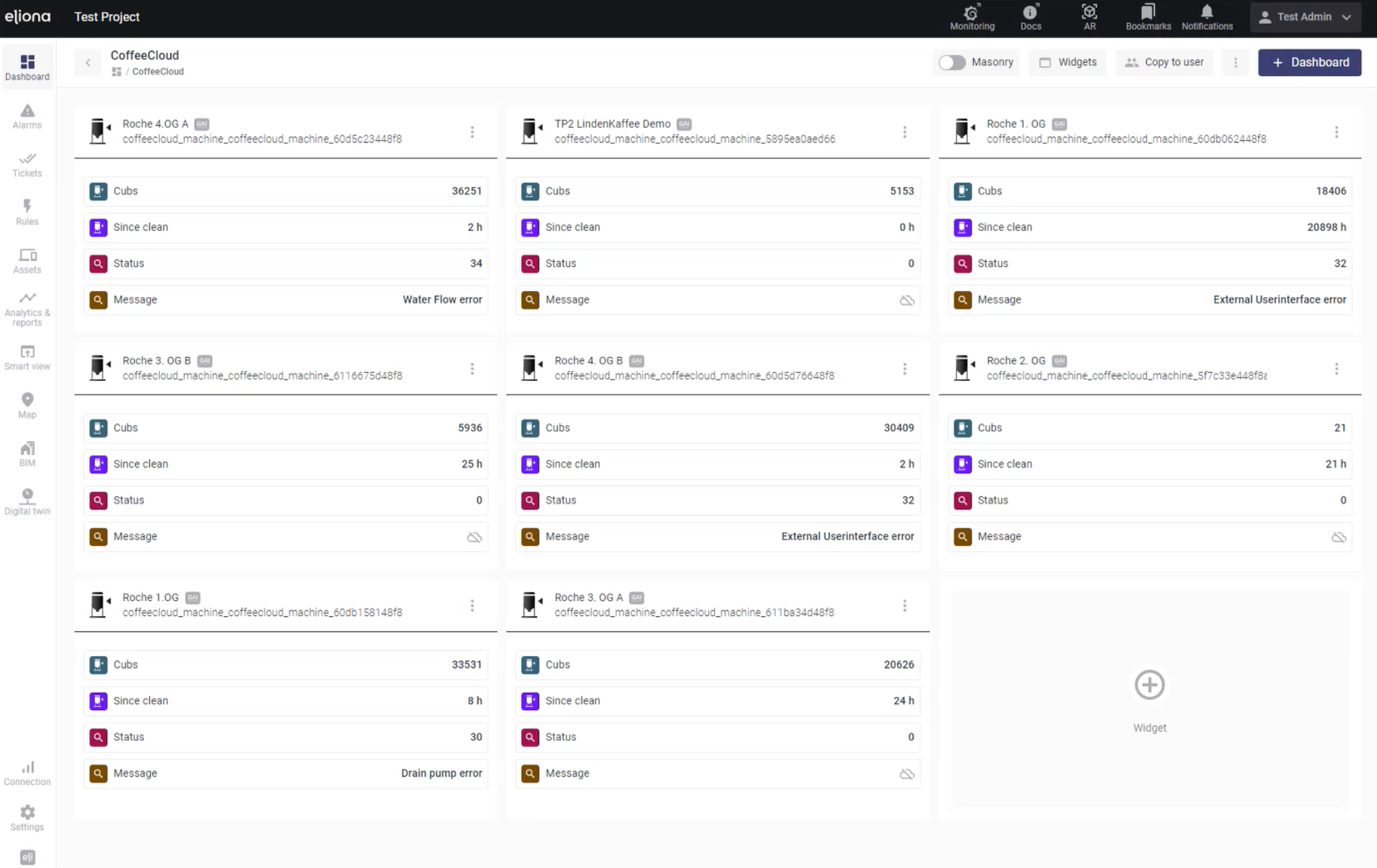Open the BIM sidebar item
This screenshot has width=1377, height=868.
(27, 454)
